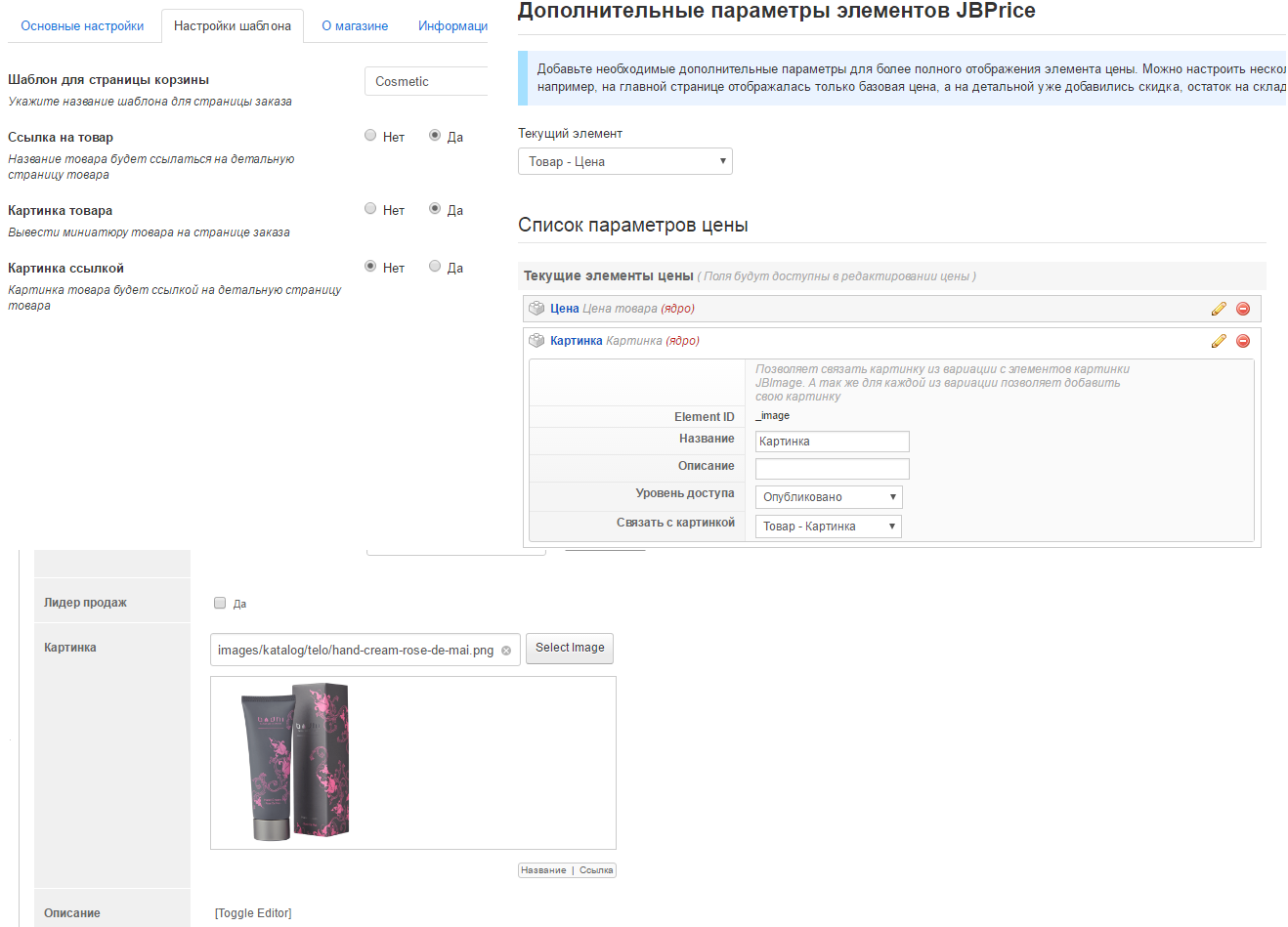This screenshot has height=927, width=1288.
Task: Click the cube icon beside Цена element
Action: pyautogui.click(x=537, y=309)
